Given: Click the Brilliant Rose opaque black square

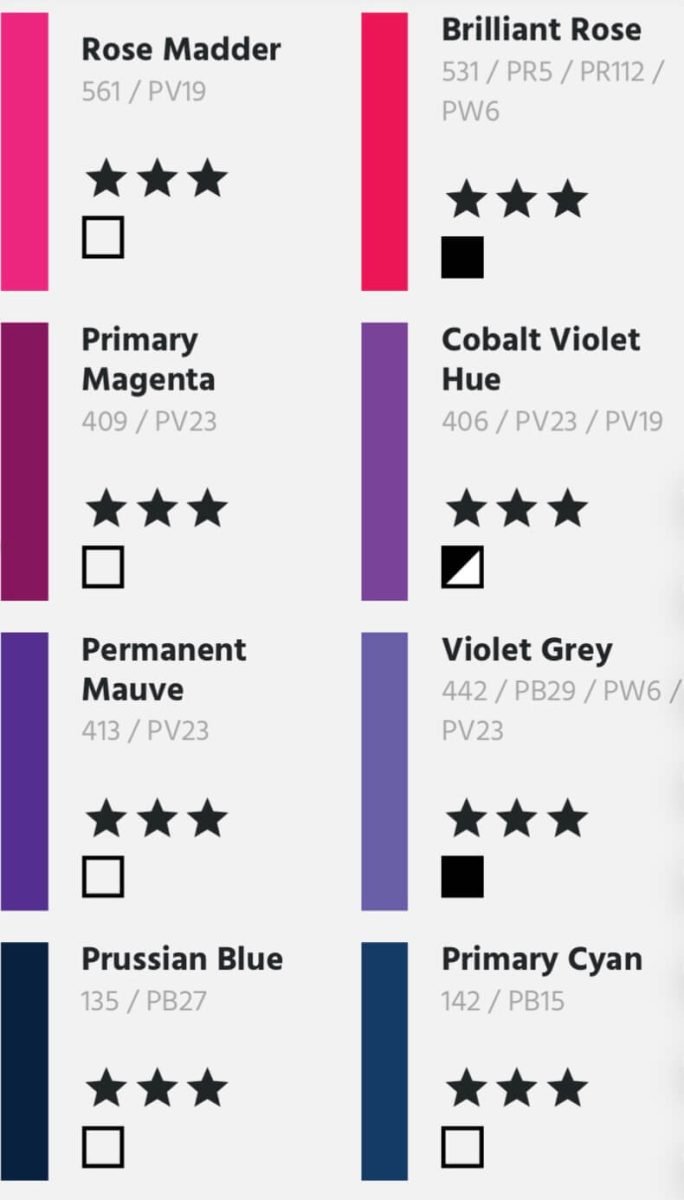Looking at the screenshot, I should coord(462,257).
